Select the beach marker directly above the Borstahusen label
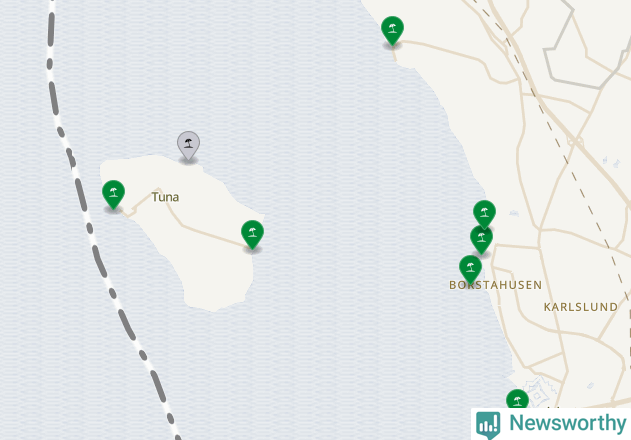Screen dimensions: 631x440 pyautogui.click(x=470, y=269)
